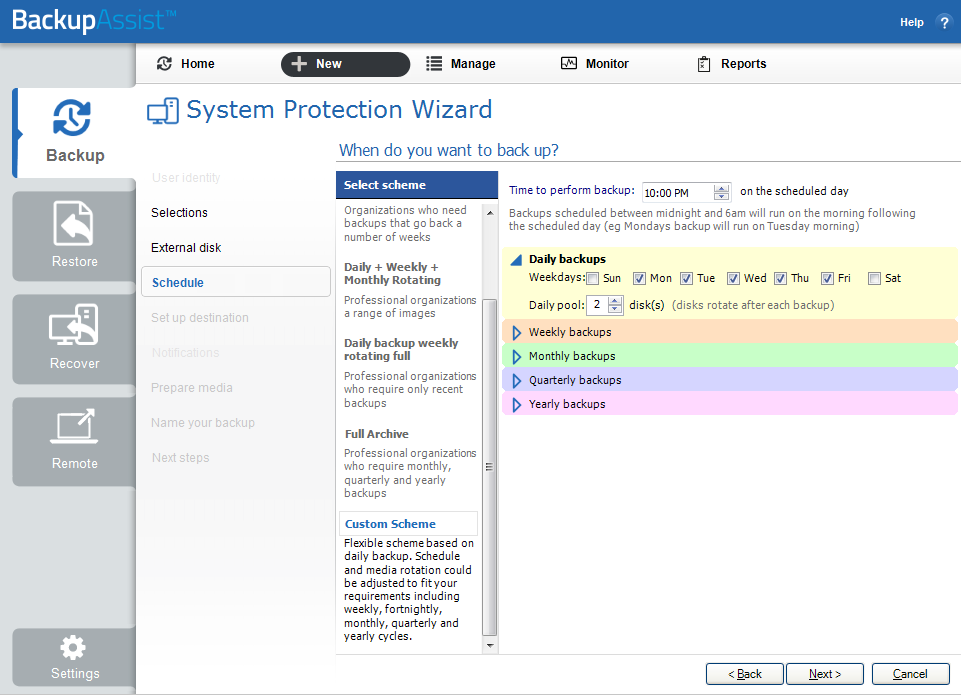961x695 pixels.
Task: Open the Reports tab
Action: 732,64
